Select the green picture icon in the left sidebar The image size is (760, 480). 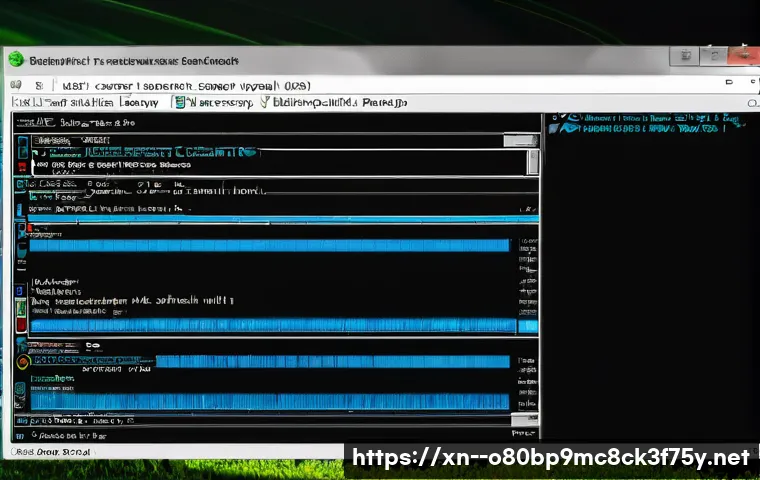(21, 308)
